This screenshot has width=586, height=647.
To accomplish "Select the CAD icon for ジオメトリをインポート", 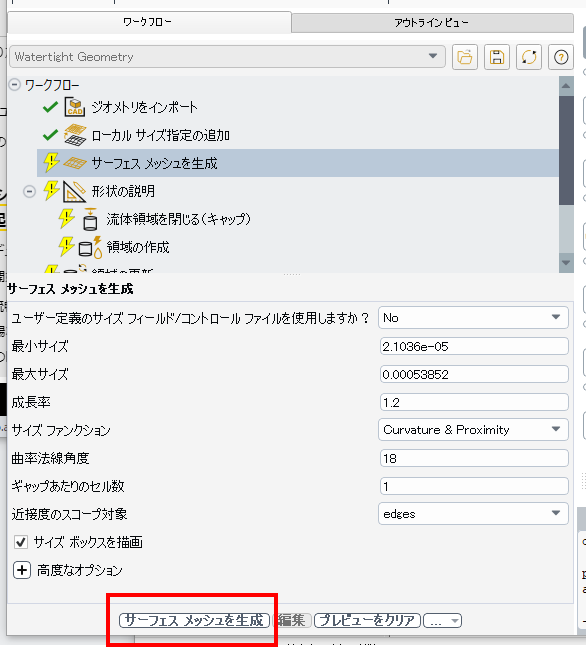I will pos(75,107).
